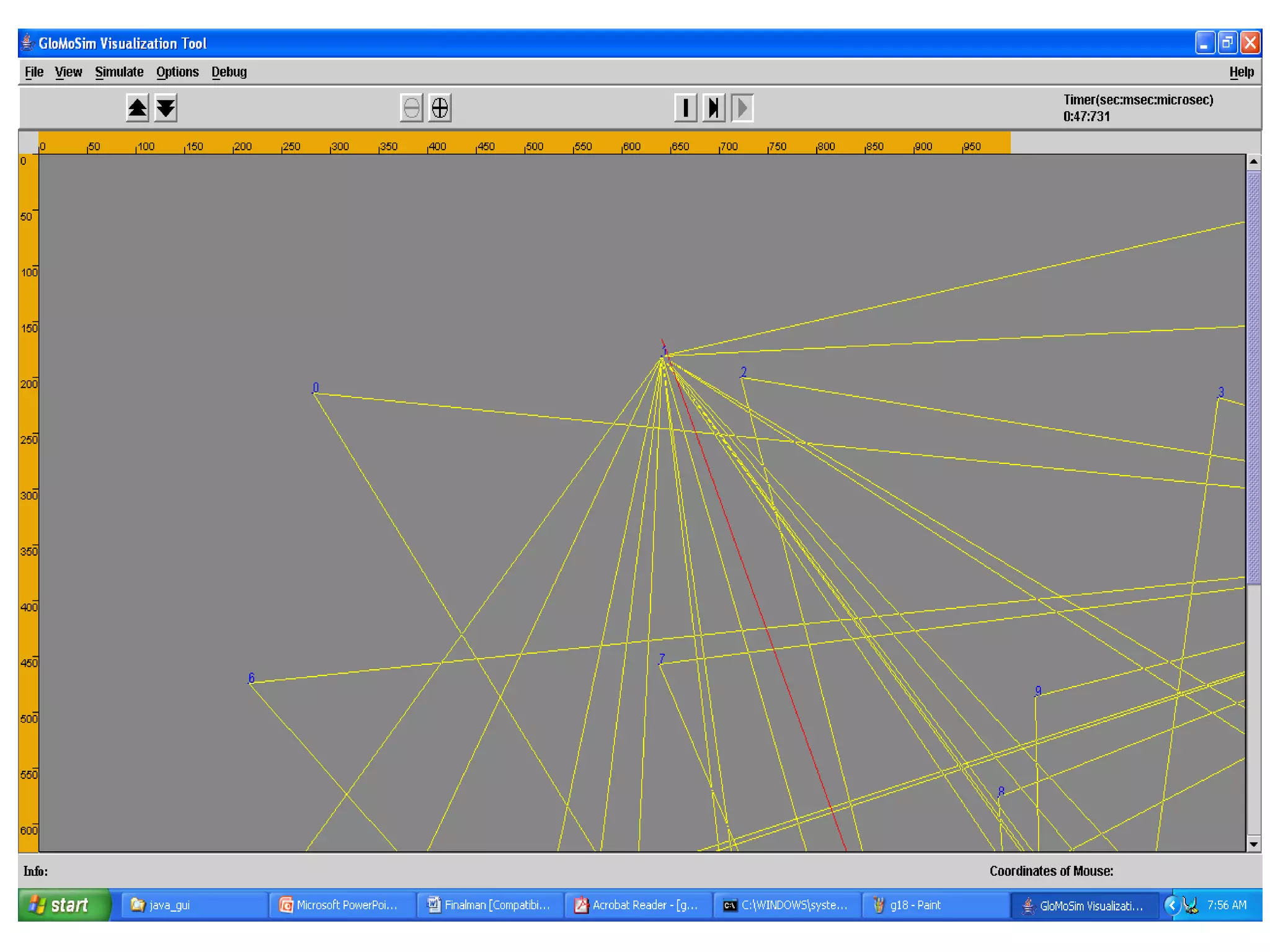The image size is (1270, 952).
Task: Click the double up-arrow toolbar icon
Action: pos(137,108)
